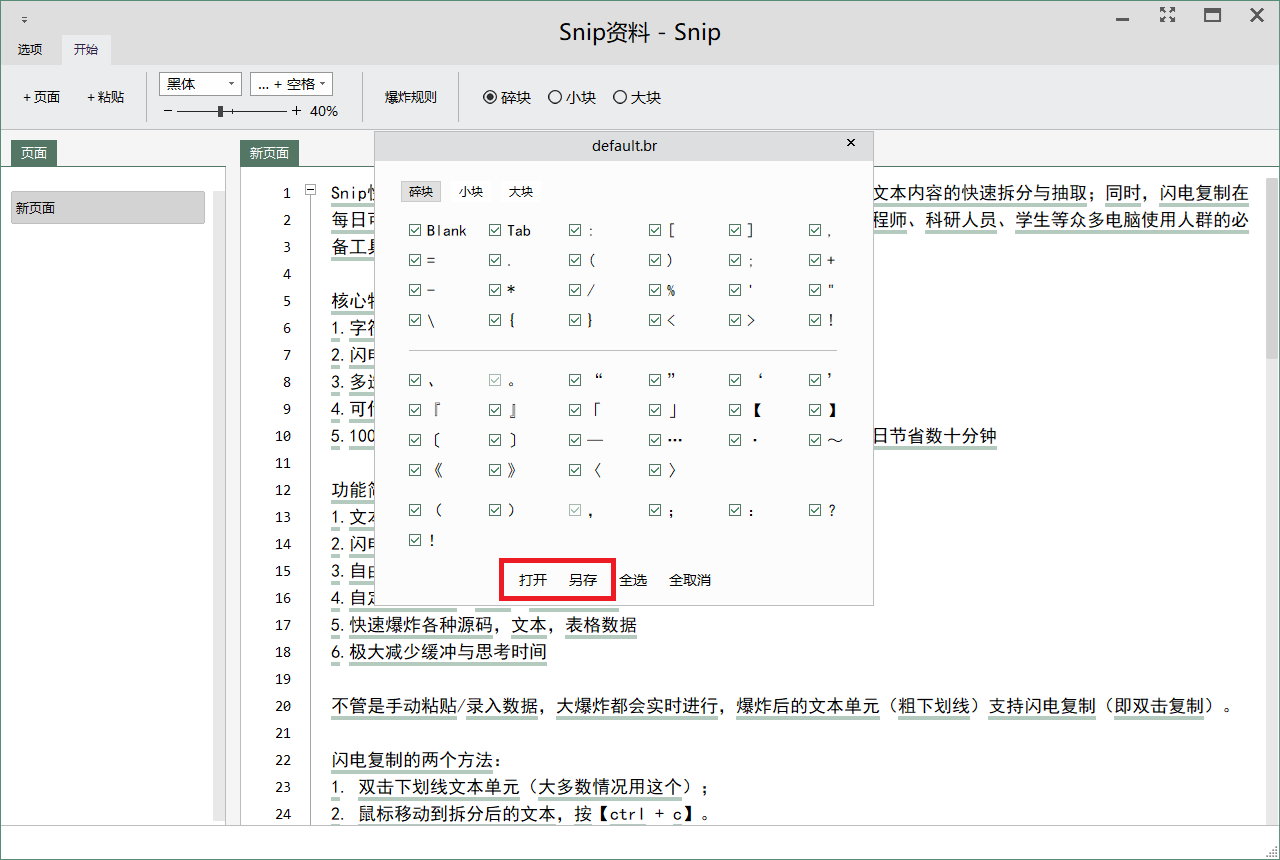This screenshot has height=860, width=1280.
Task: Switch to the 开始 ribbon tab
Action: click(x=86, y=49)
